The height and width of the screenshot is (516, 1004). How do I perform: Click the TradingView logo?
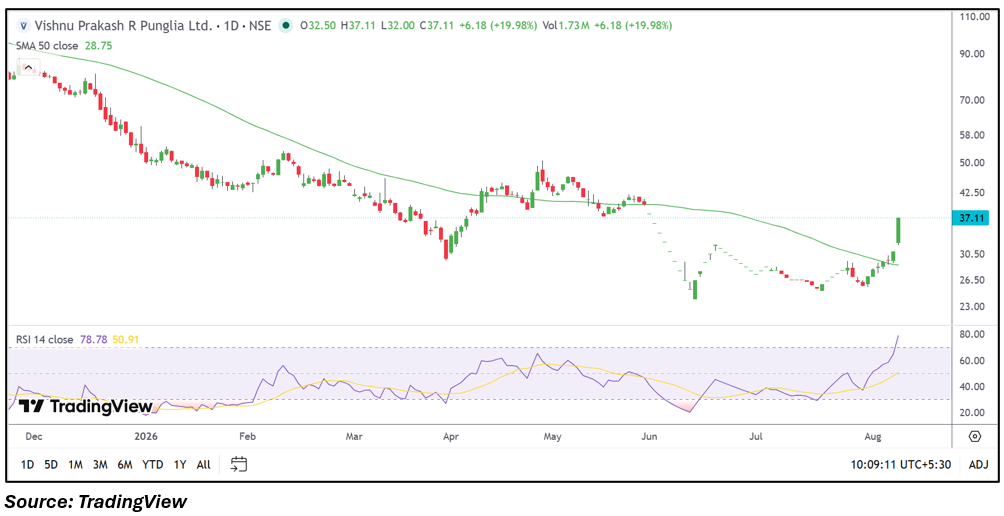[x=85, y=406]
